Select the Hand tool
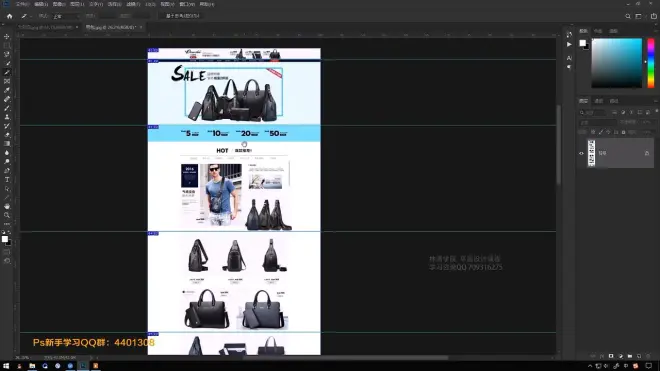Screen dimensions: 660x371 click(x=7, y=206)
